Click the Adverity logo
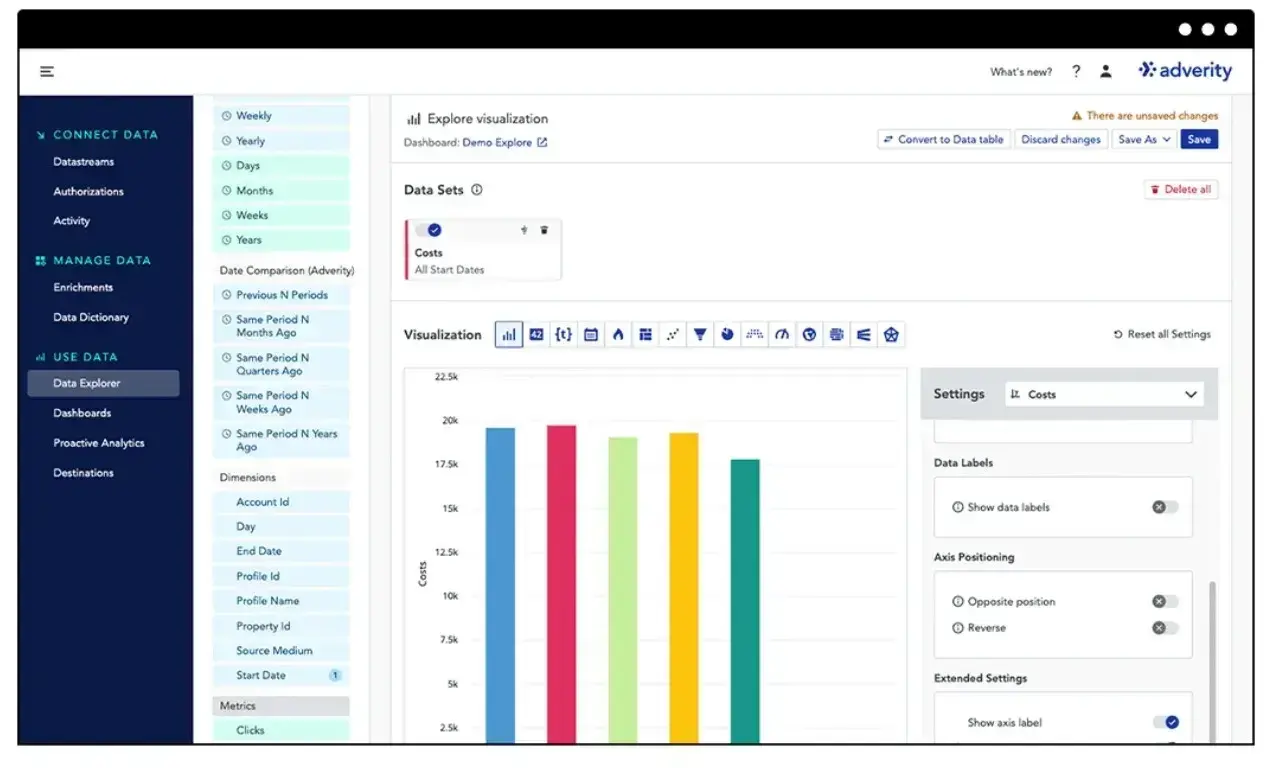Image resolution: width=1276 pixels, height=768 pixels. click(1185, 70)
